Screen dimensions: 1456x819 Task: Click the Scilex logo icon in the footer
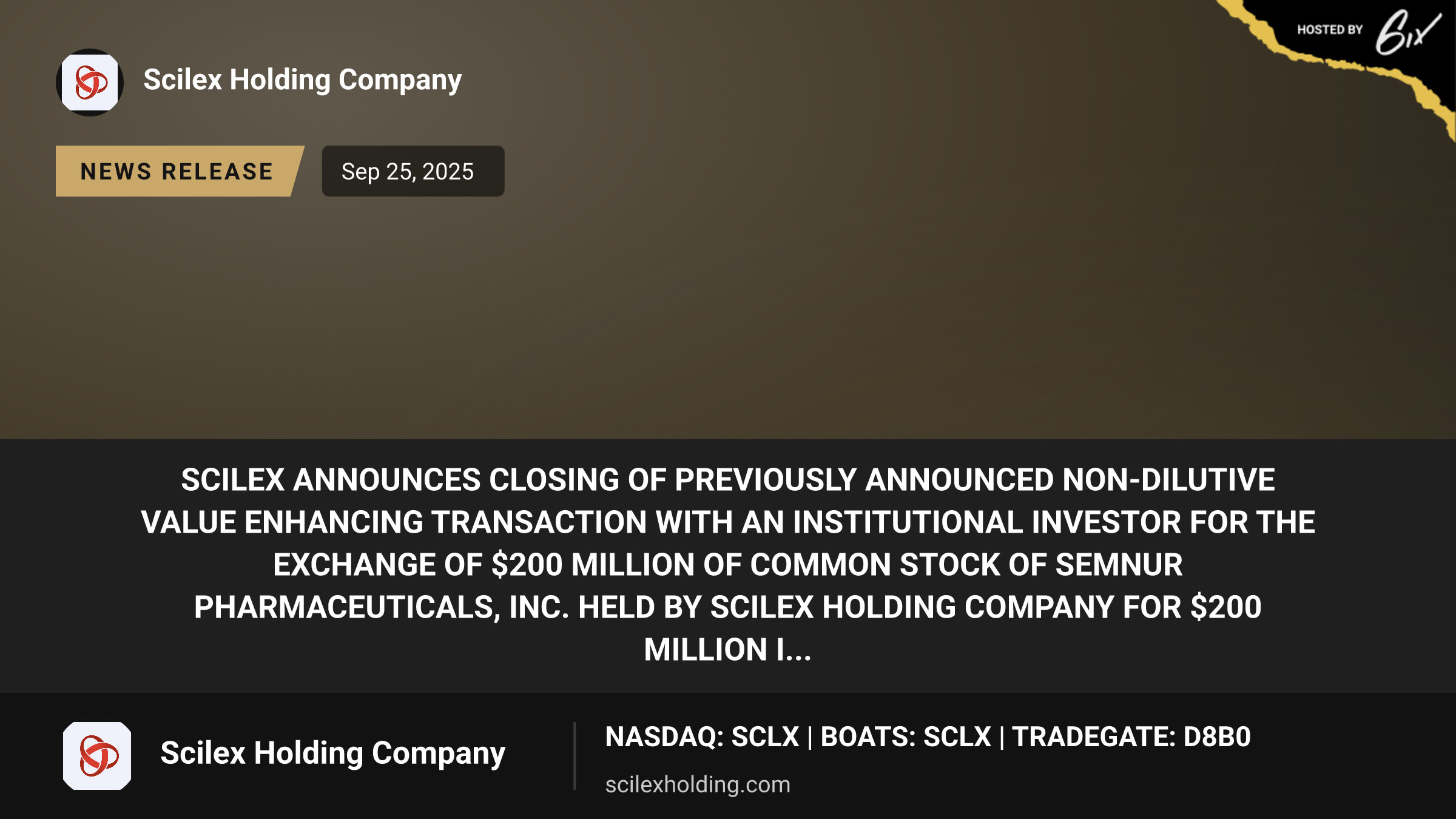pyautogui.click(x=97, y=755)
